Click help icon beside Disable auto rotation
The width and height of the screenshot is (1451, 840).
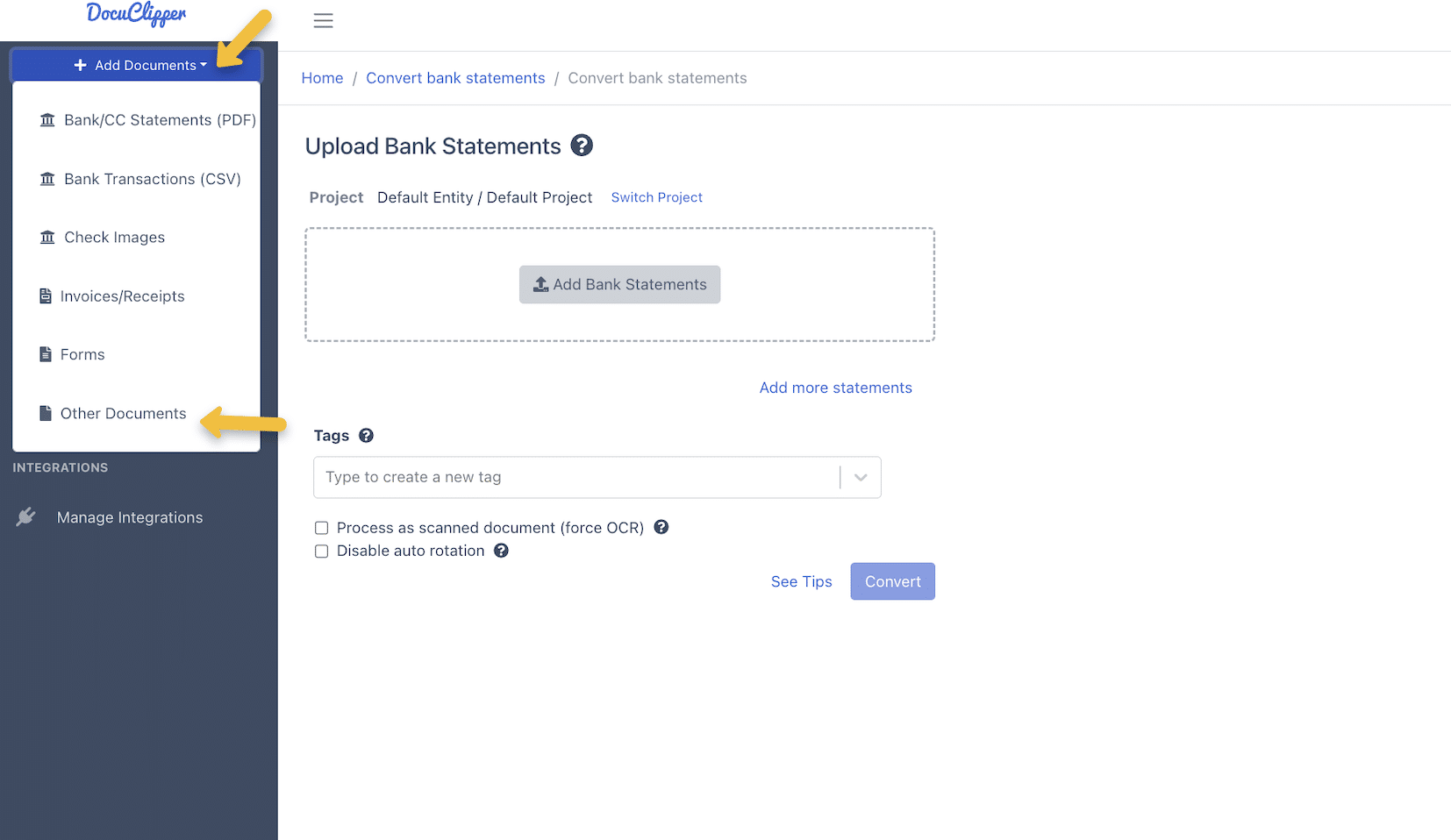[500, 551]
